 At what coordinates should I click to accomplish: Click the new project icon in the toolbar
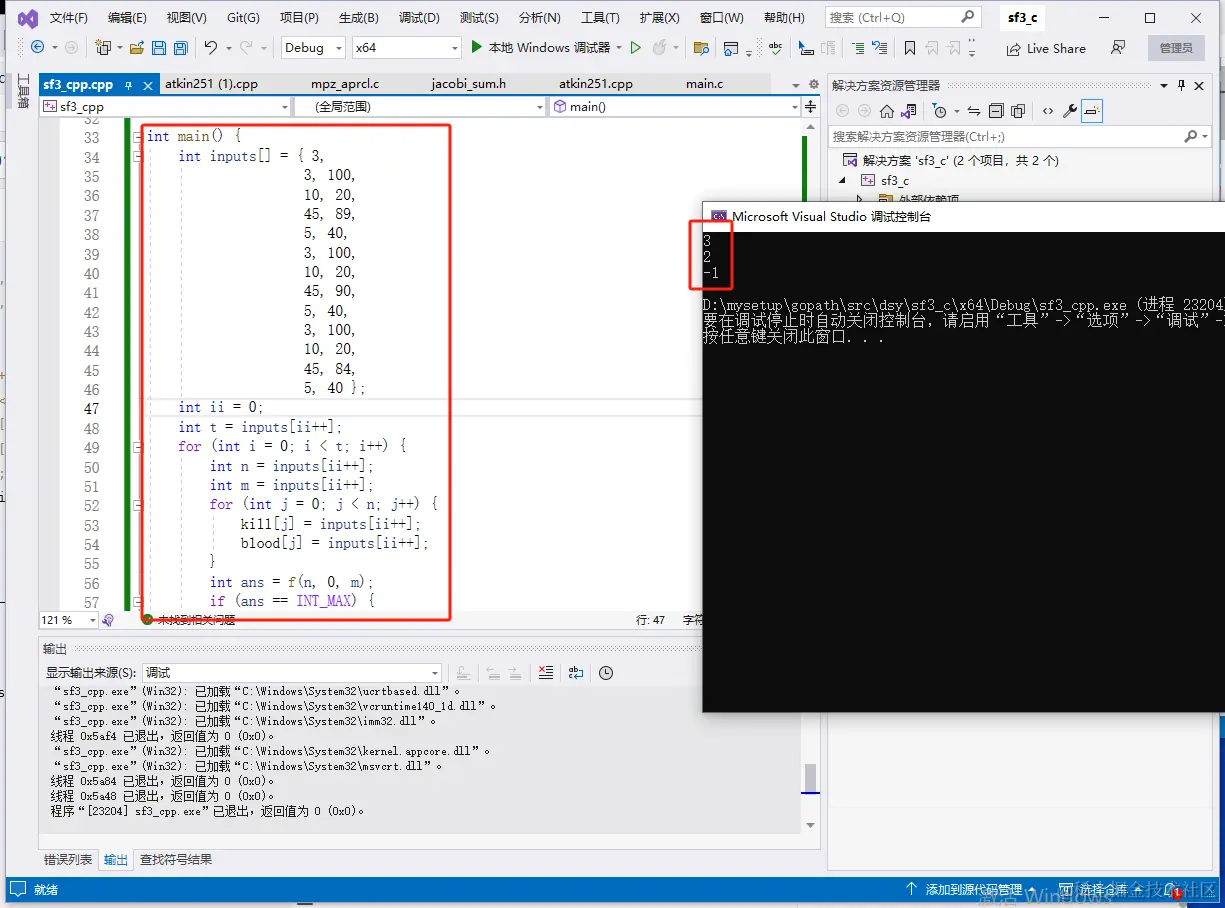102,47
